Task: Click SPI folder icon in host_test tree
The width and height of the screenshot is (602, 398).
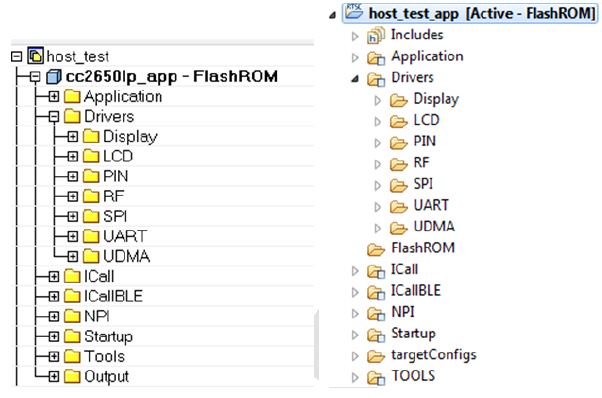Action: click(91, 216)
